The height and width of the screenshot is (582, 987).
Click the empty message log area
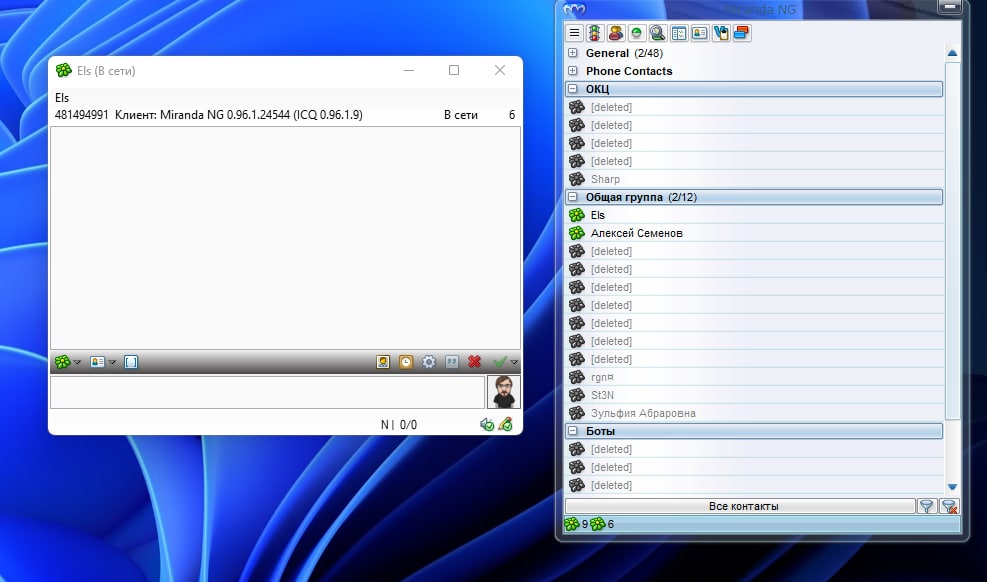pyautogui.click(x=285, y=238)
